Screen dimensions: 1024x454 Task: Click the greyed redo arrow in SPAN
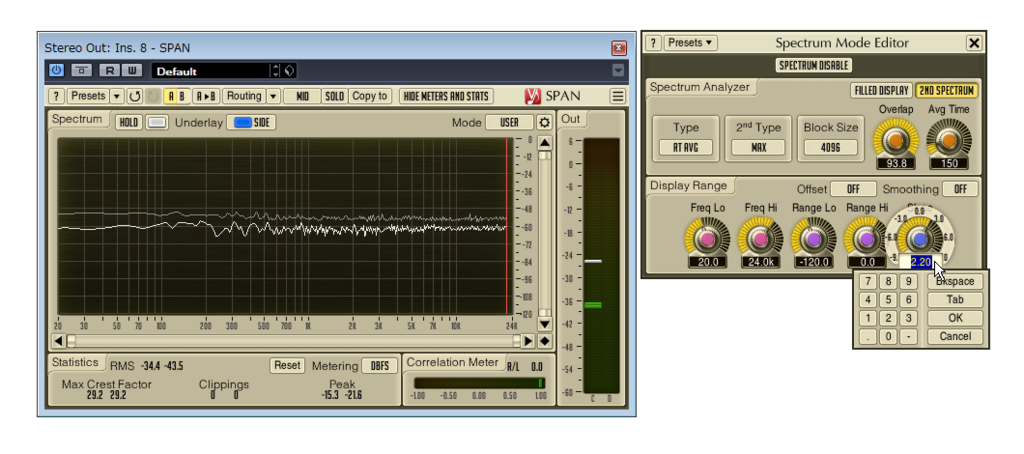[x=152, y=96]
